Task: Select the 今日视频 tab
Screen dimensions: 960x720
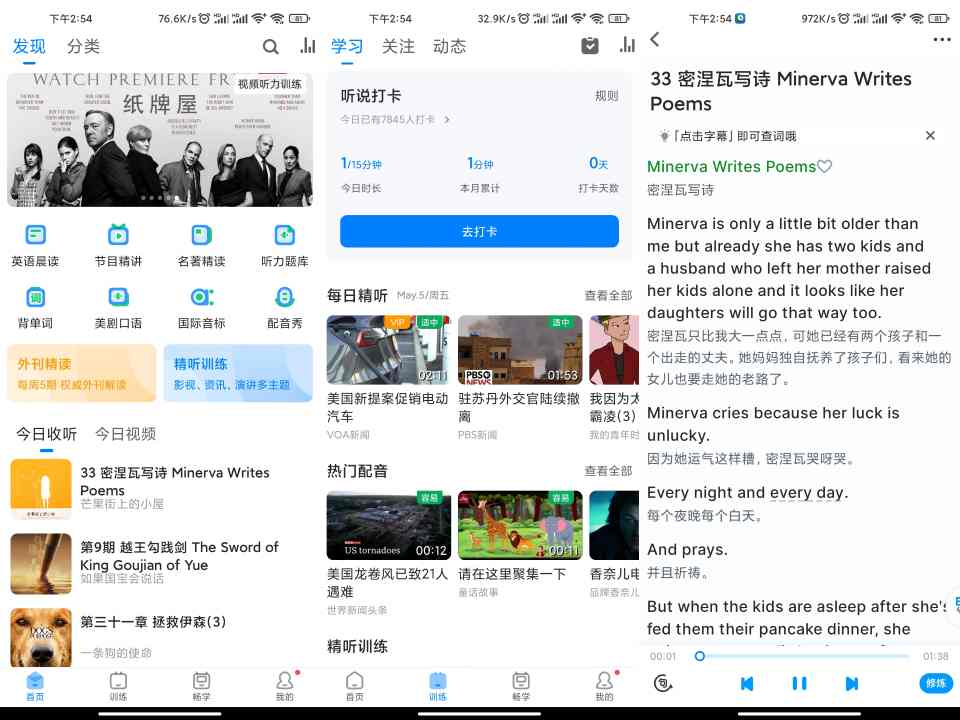Action: click(x=125, y=434)
